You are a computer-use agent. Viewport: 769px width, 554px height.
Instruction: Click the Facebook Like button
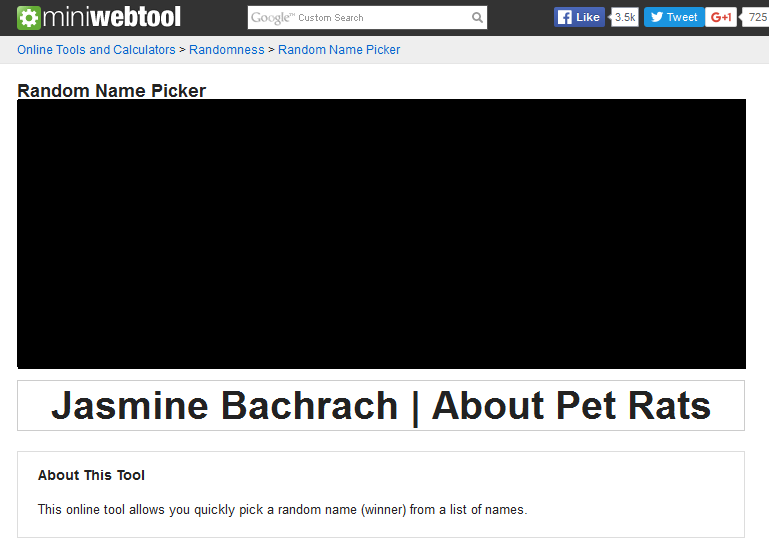579,17
